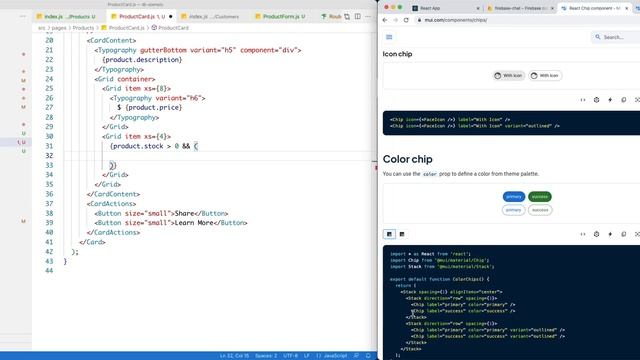Open Icon chip demo in StackBlitz
The height and width of the screenshot is (360, 640).
pos(610,100)
